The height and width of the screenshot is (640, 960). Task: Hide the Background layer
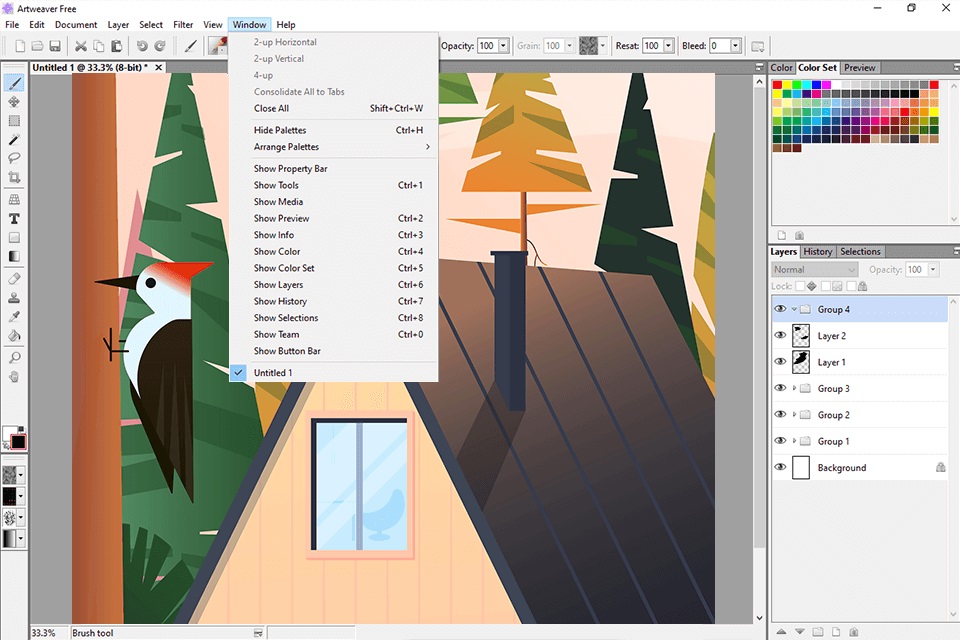point(780,467)
